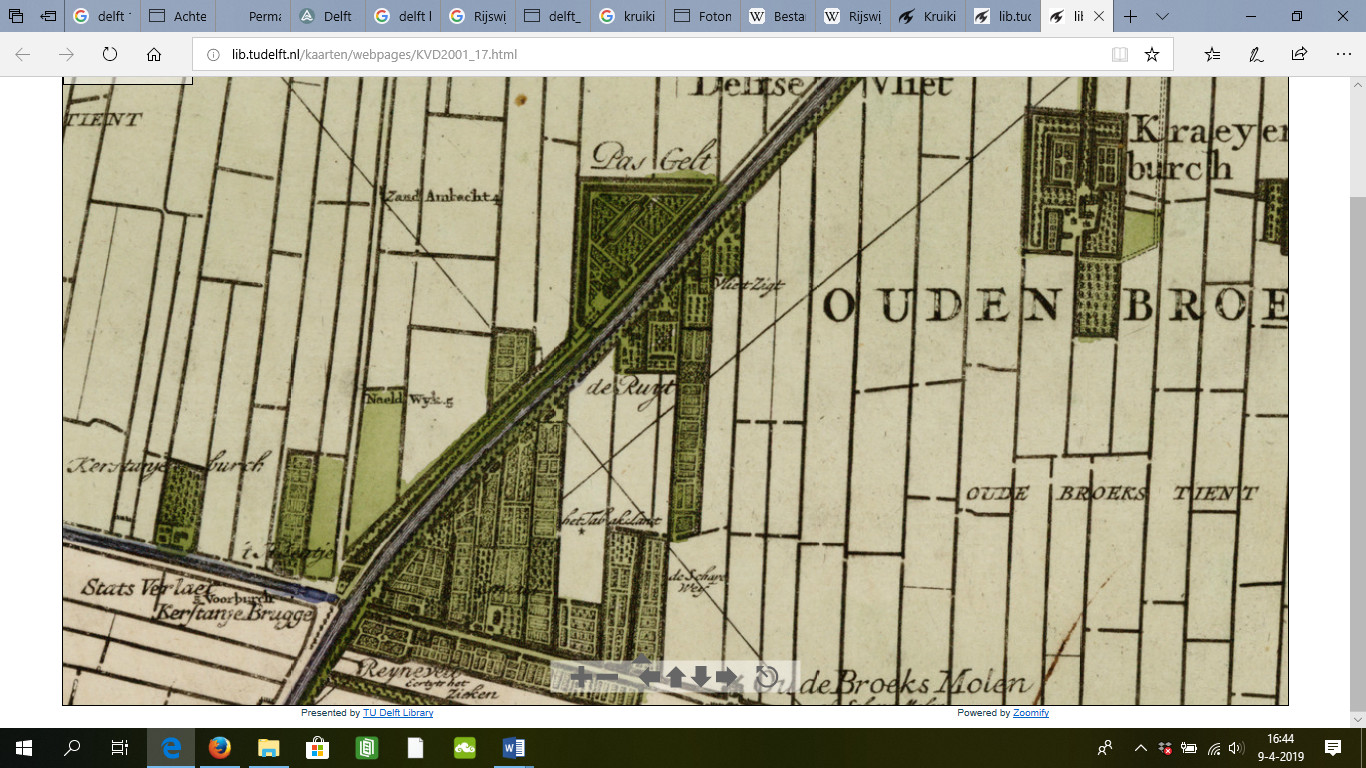The height and width of the screenshot is (768, 1366).
Task: Switch to the 'Foton' tab
Action: point(702,16)
